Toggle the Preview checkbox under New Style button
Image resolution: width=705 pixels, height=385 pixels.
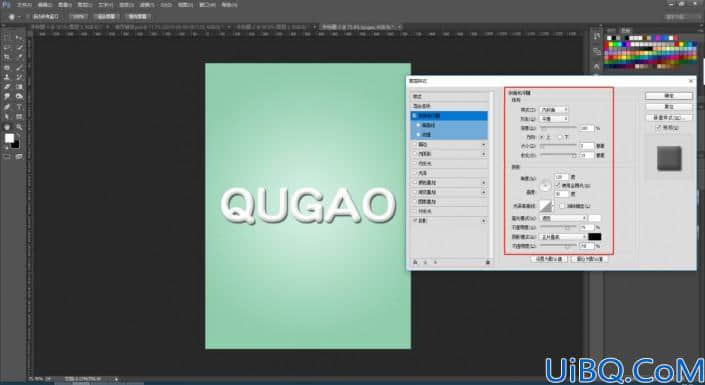[x=658, y=128]
